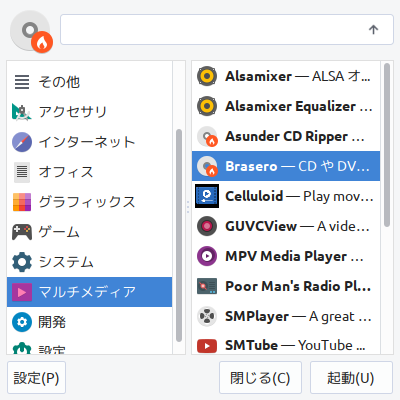The height and width of the screenshot is (400, 400).
Task: Click the Brasero disc-burn icon in the list
Action: (x=207, y=166)
